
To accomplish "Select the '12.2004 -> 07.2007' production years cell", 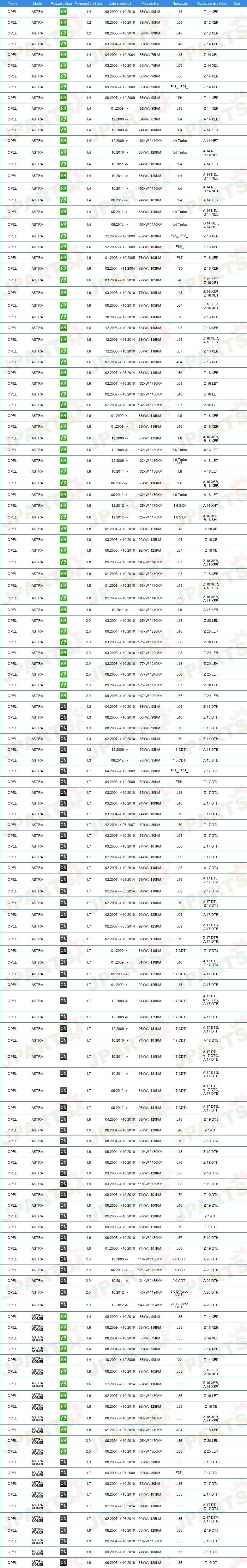I will [x=120, y=825].
